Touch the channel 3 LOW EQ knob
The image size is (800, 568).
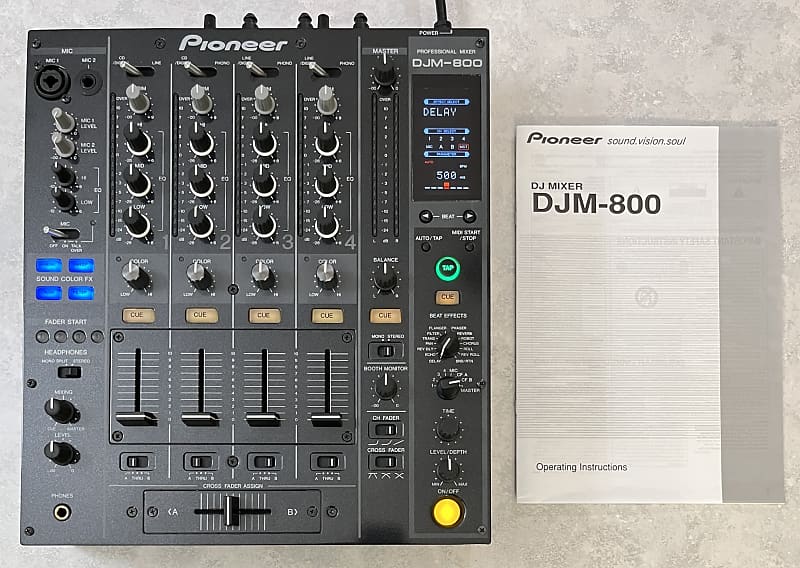(264, 223)
